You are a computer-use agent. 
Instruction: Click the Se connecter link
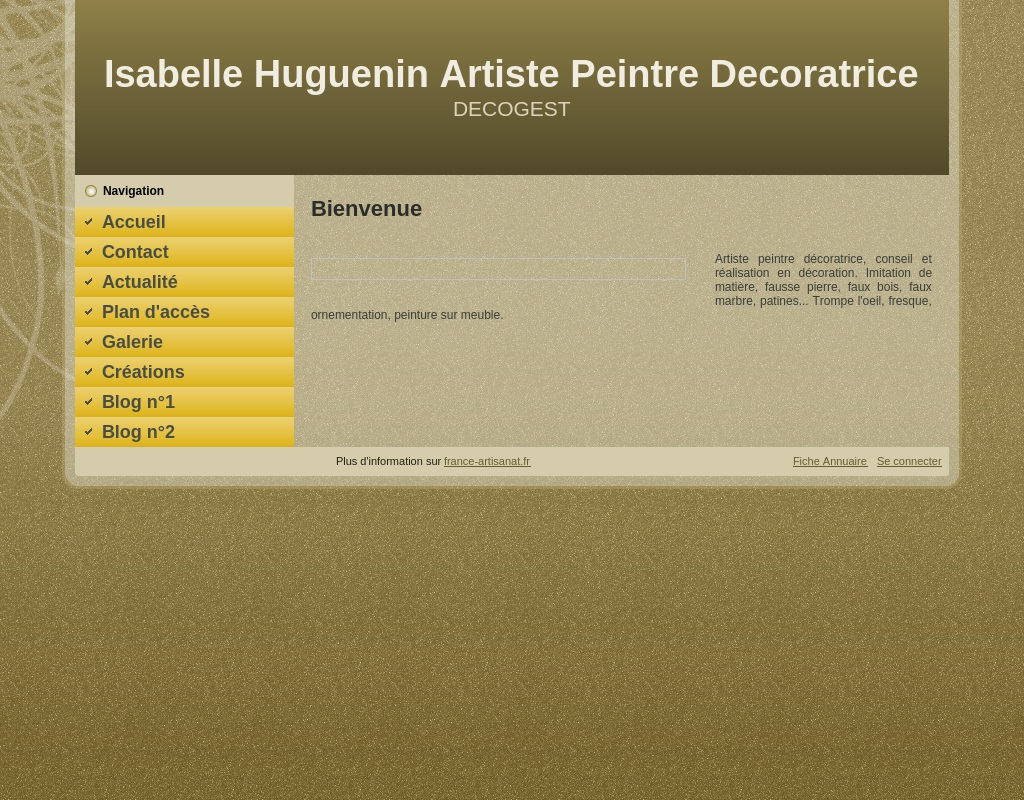pyautogui.click(x=909, y=462)
